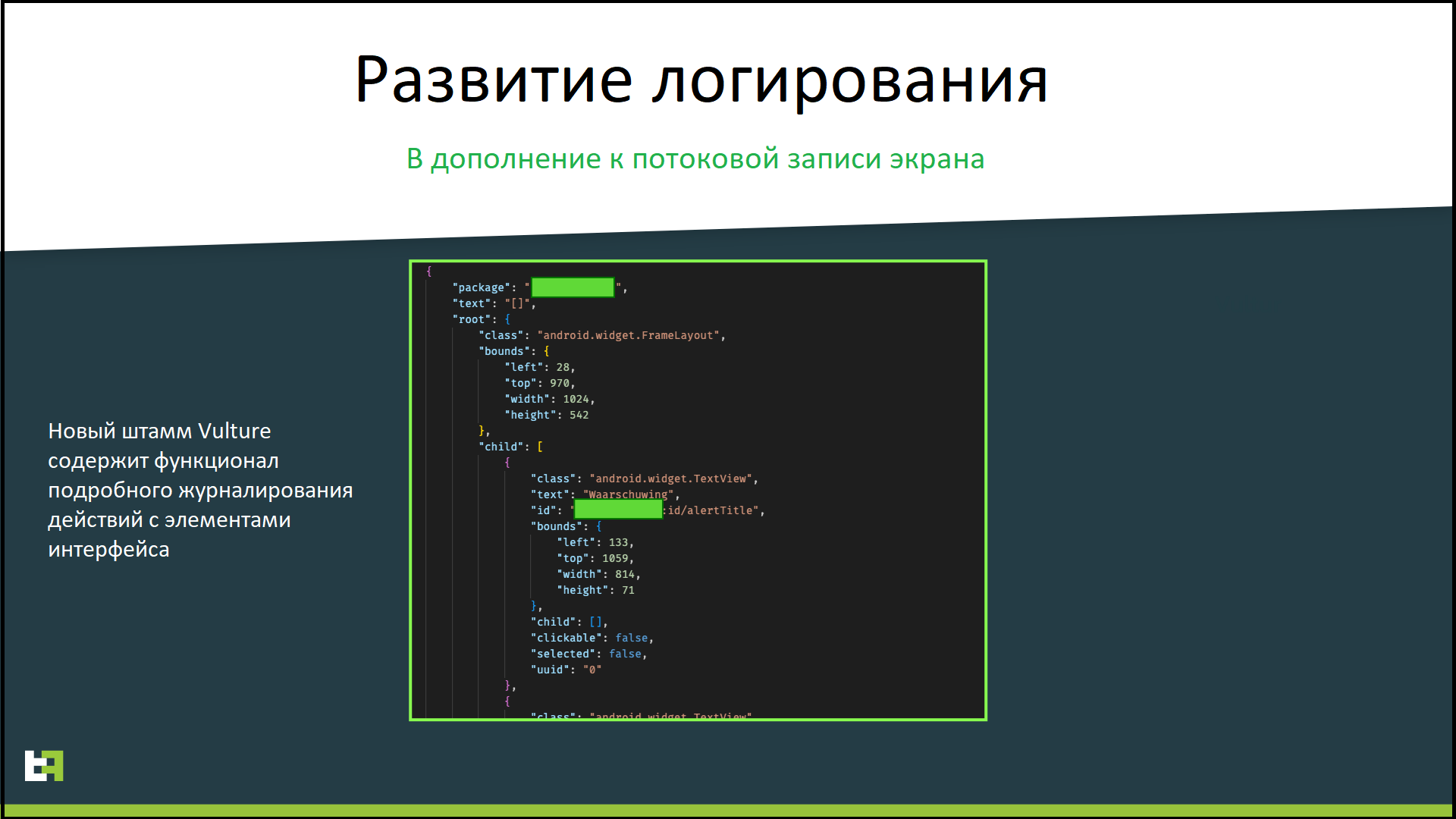The image size is (1456, 819).
Task: Click the line "top": 970
Action: [x=540, y=383]
